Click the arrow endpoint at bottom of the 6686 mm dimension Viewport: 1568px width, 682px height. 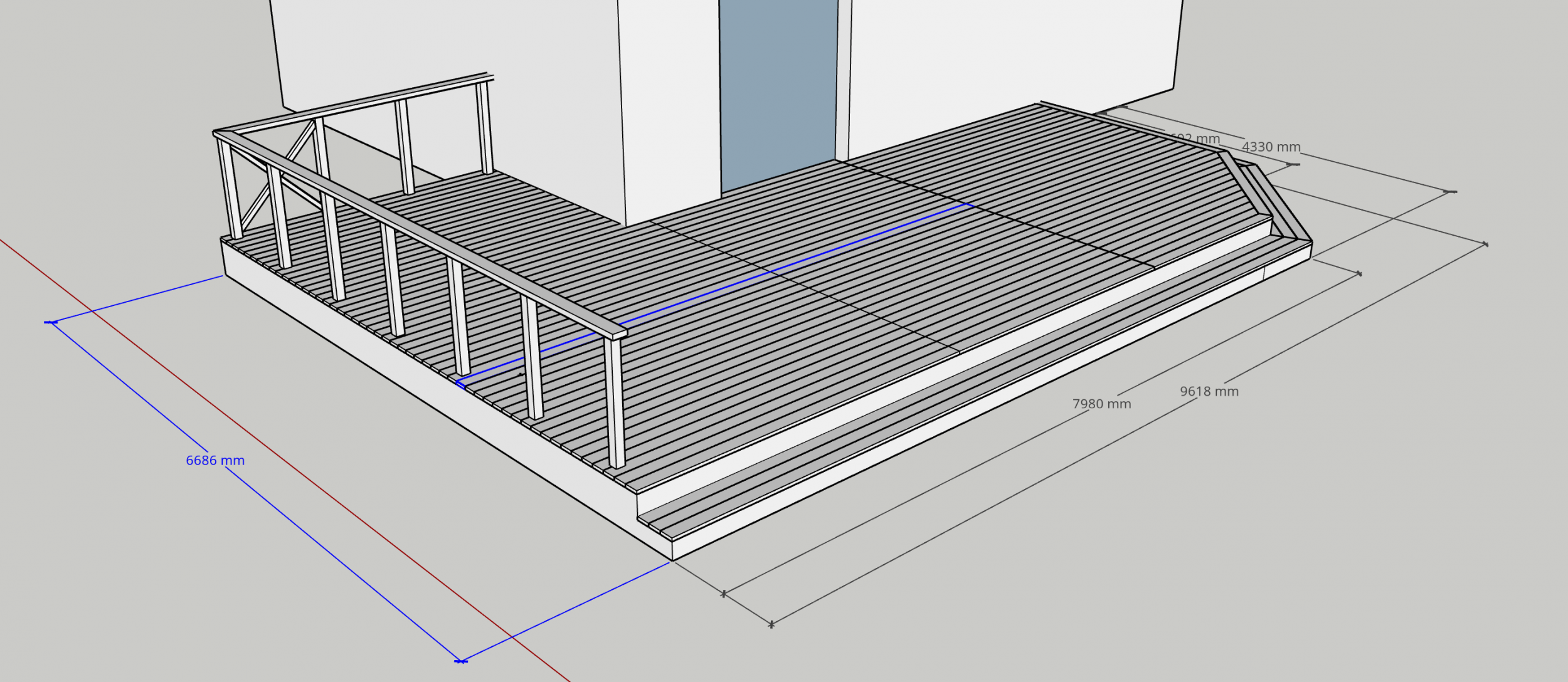pos(461,661)
